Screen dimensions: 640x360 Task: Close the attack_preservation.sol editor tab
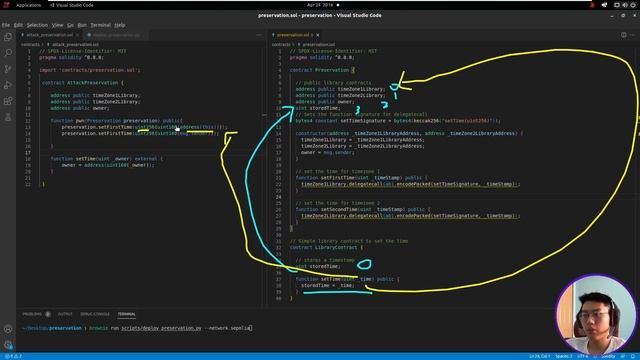click(x=77, y=35)
